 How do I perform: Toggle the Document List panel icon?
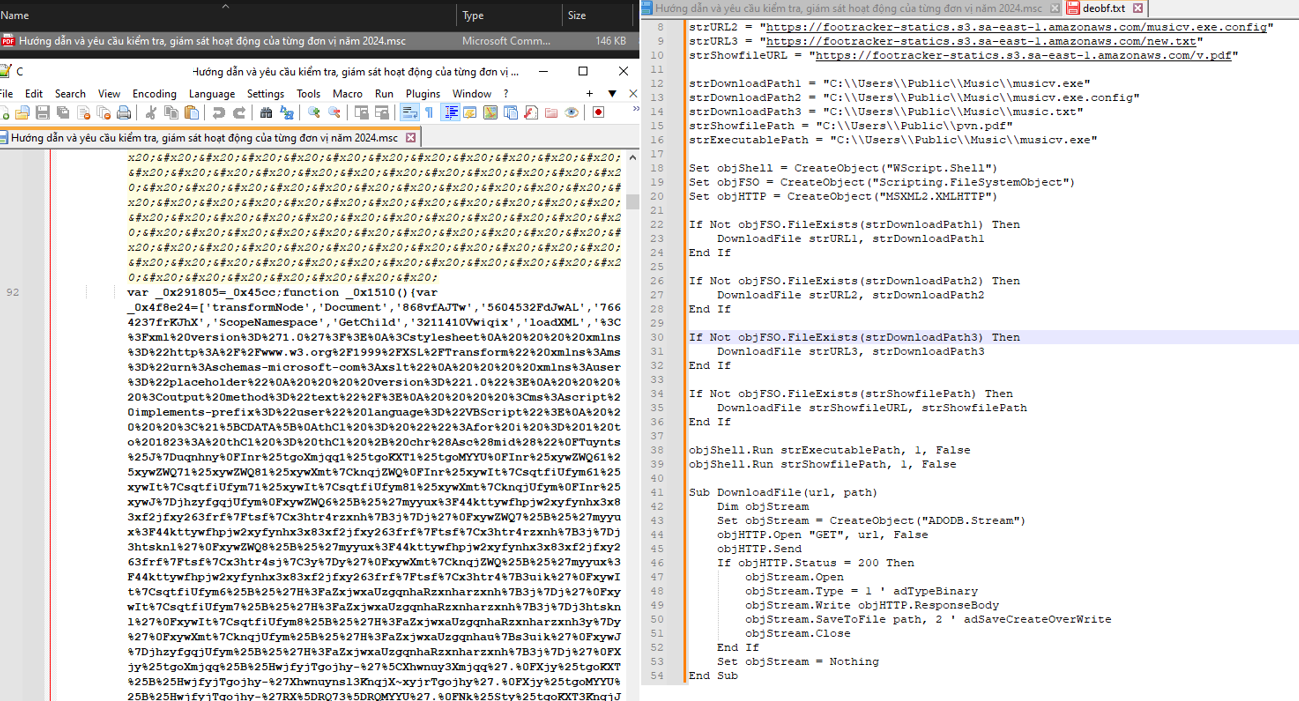(x=511, y=113)
